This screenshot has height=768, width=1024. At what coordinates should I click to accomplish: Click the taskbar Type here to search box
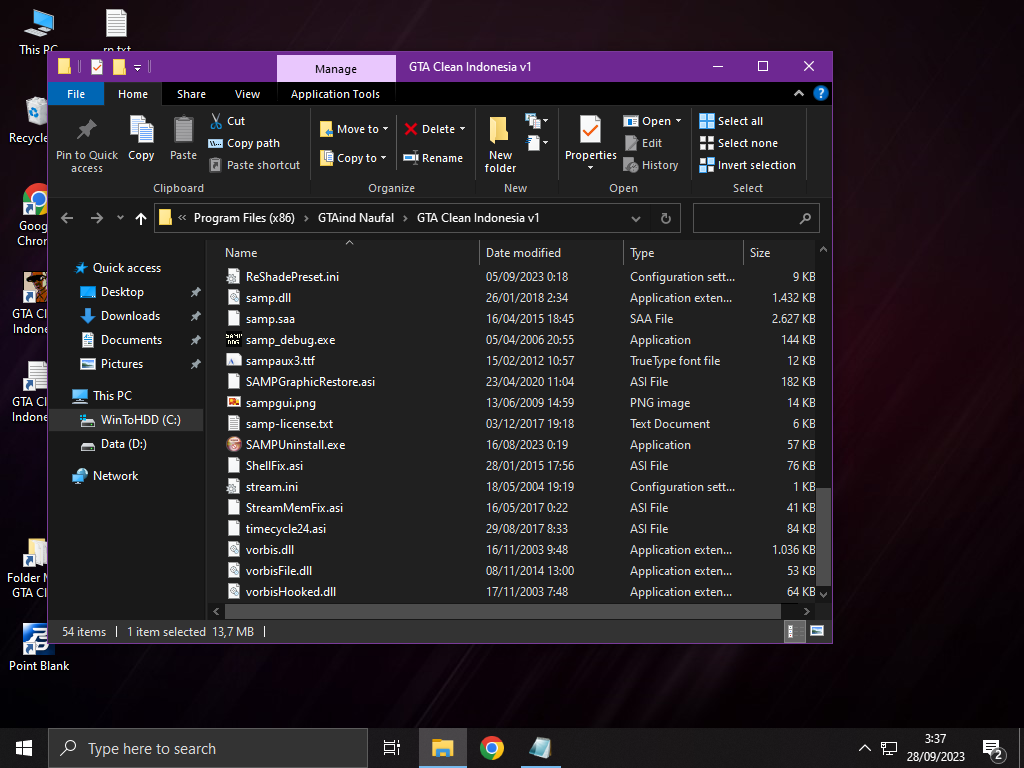point(208,748)
